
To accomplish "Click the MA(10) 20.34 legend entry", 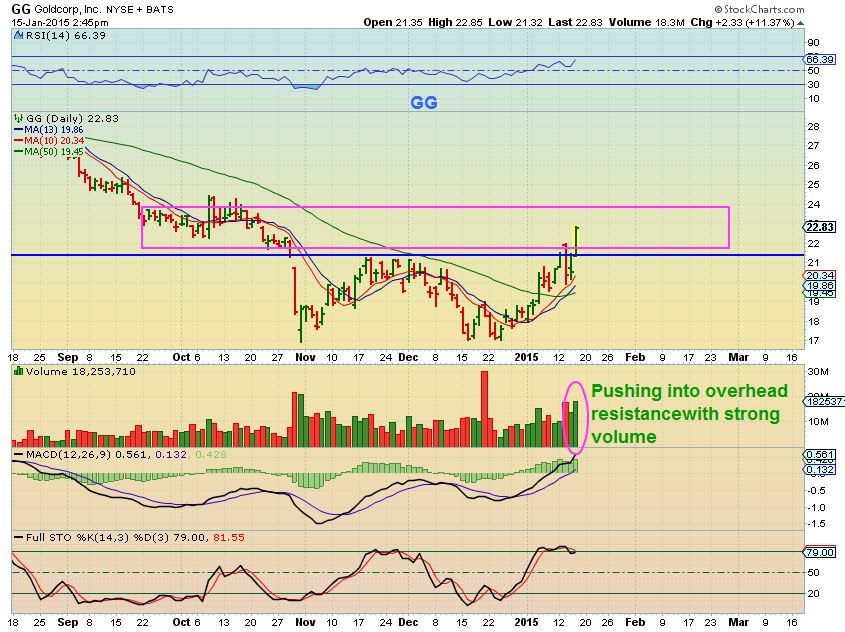I will [54, 141].
